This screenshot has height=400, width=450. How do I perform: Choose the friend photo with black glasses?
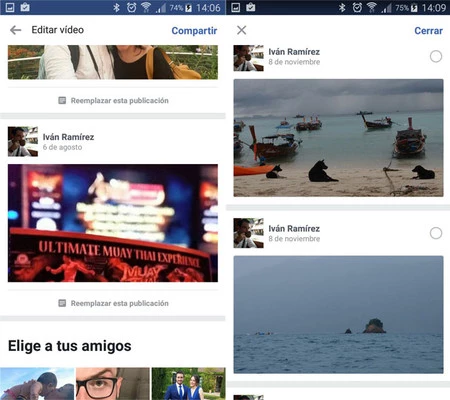click(113, 384)
